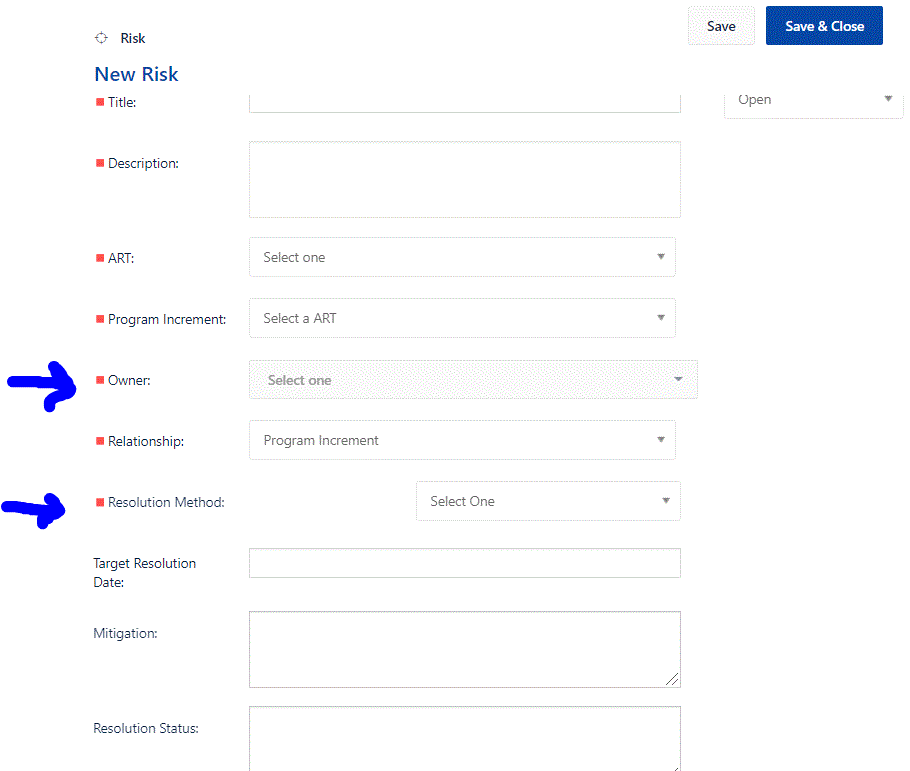The image size is (910, 771).
Task: Focus the Description text area
Action: tap(464, 180)
